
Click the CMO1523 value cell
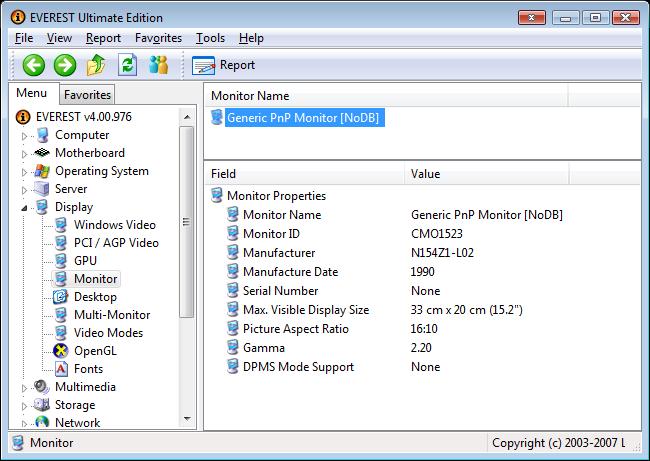(437, 234)
